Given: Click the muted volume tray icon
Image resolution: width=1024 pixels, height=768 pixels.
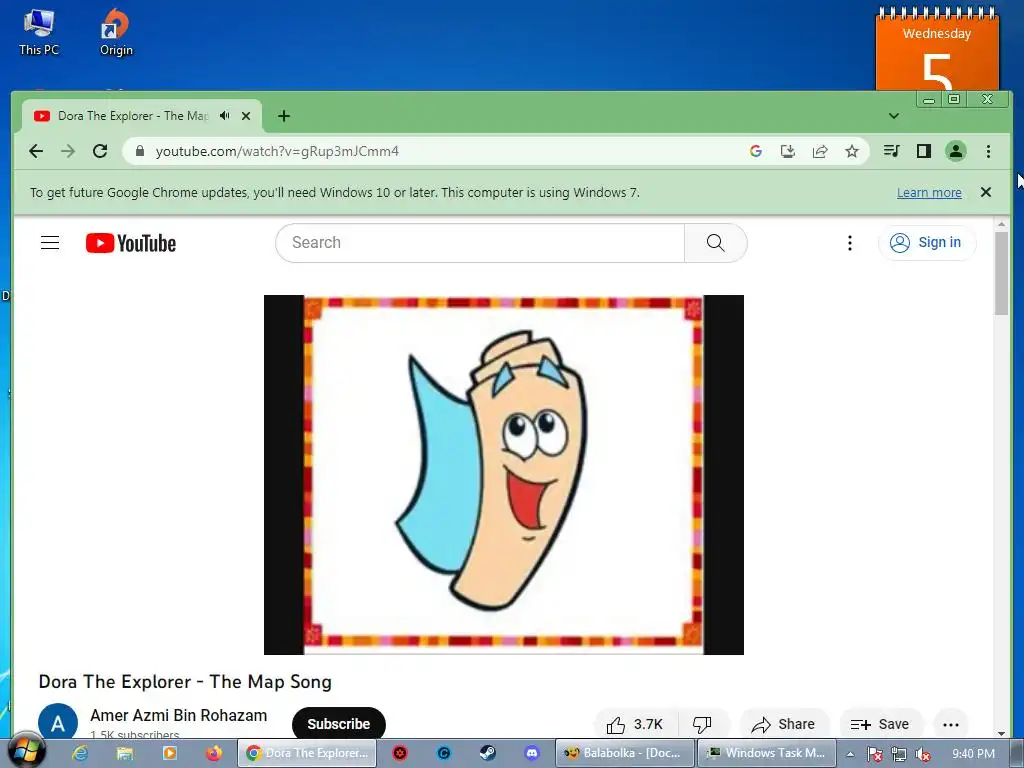Looking at the screenshot, I should click(x=922, y=754).
